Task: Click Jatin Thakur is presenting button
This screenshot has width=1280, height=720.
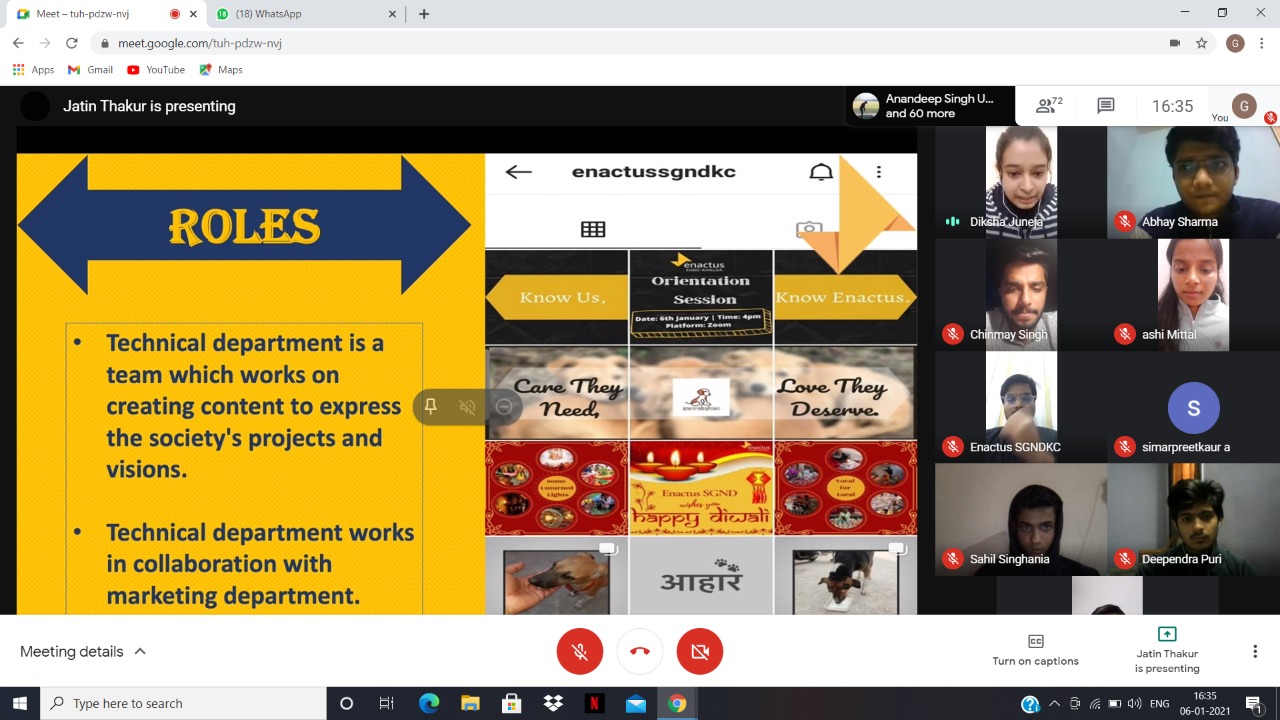Action: tap(1166, 650)
